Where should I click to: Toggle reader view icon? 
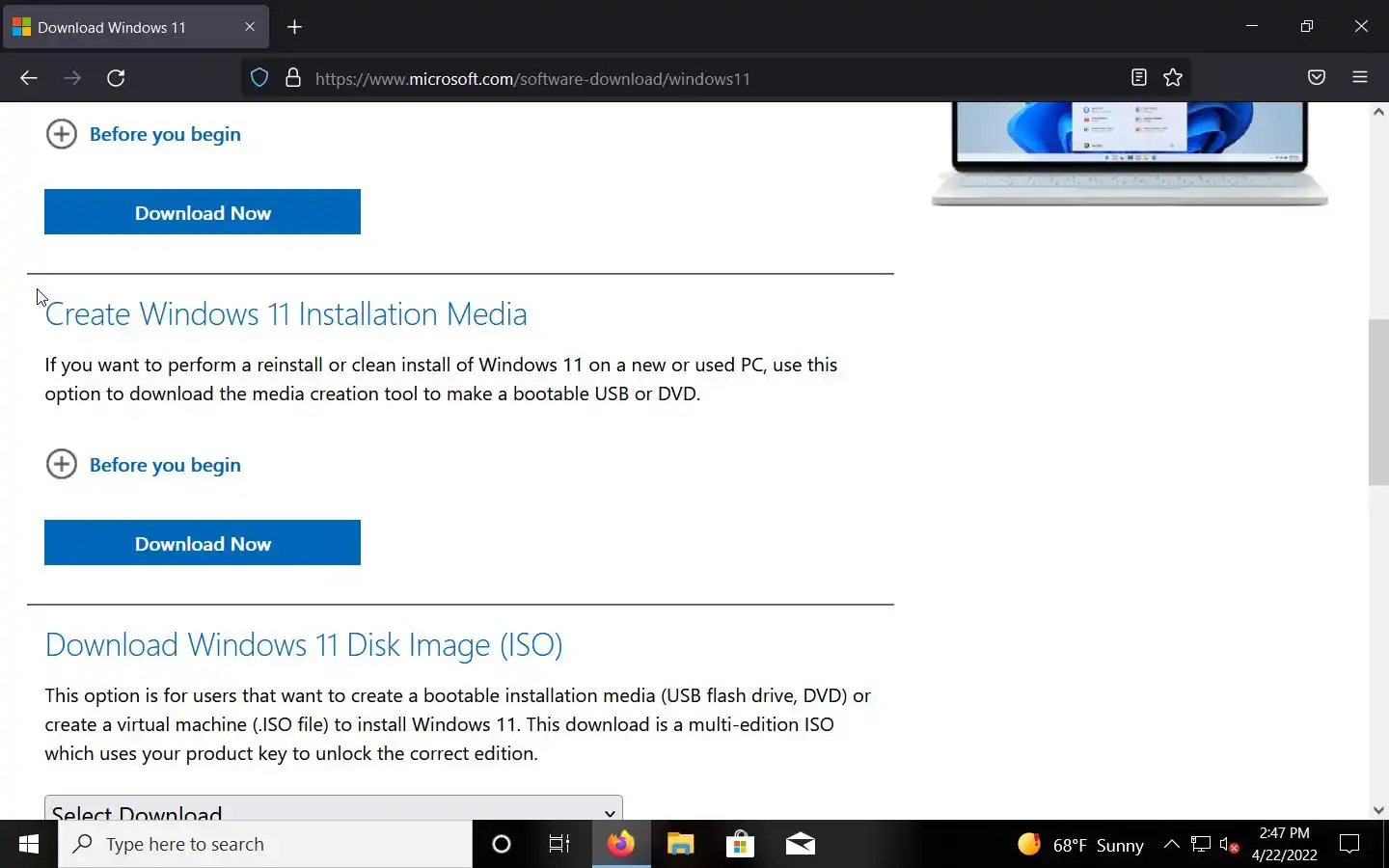(1139, 78)
